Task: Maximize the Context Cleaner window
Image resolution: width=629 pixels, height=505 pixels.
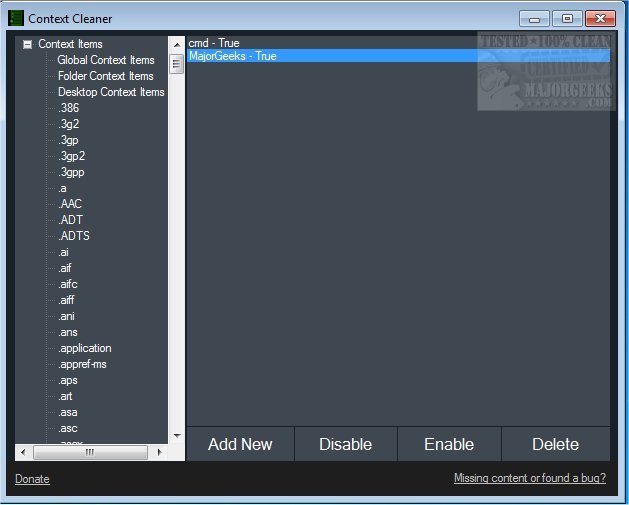Action: click(567, 19)
